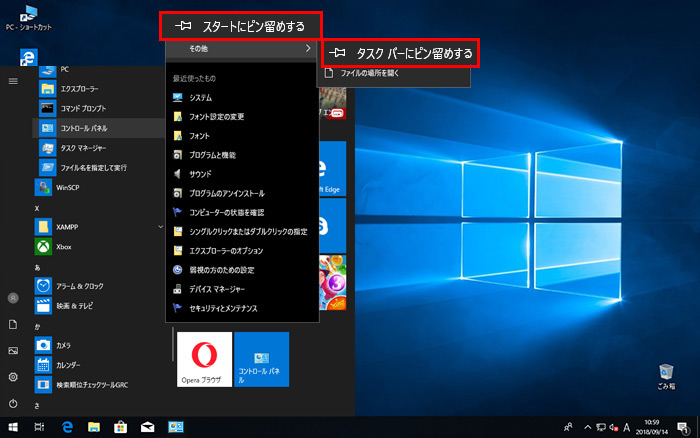This screenshot has height=438, width=700.
Task: Click the Windows Start button
Action: (13, 427)
